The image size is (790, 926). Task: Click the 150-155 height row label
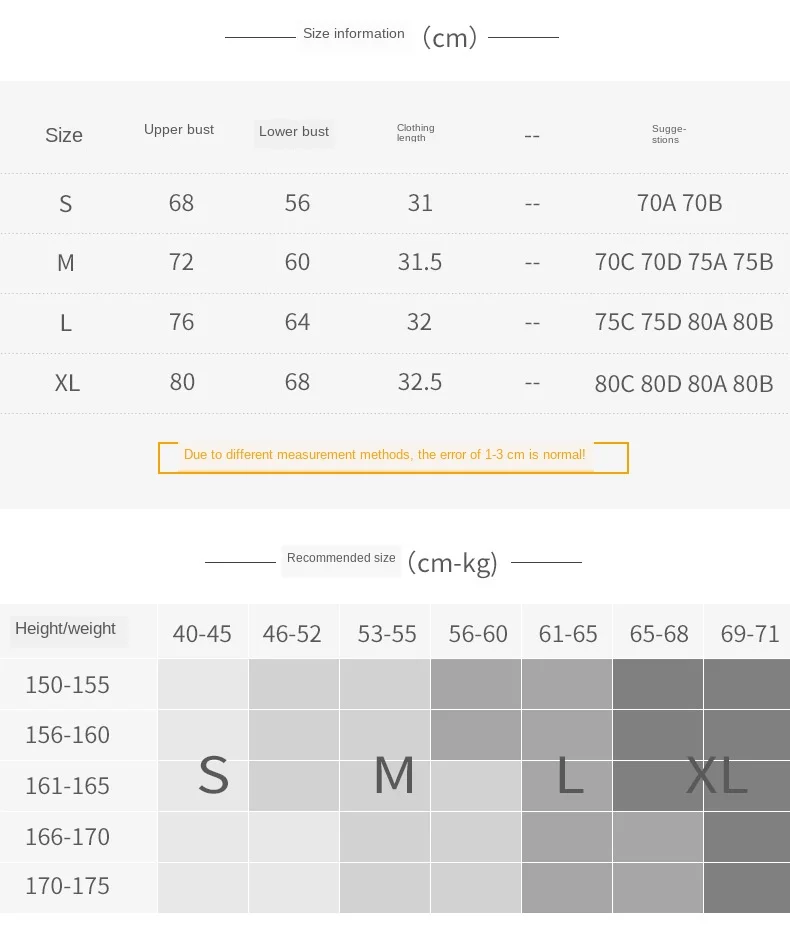point(67,685)
